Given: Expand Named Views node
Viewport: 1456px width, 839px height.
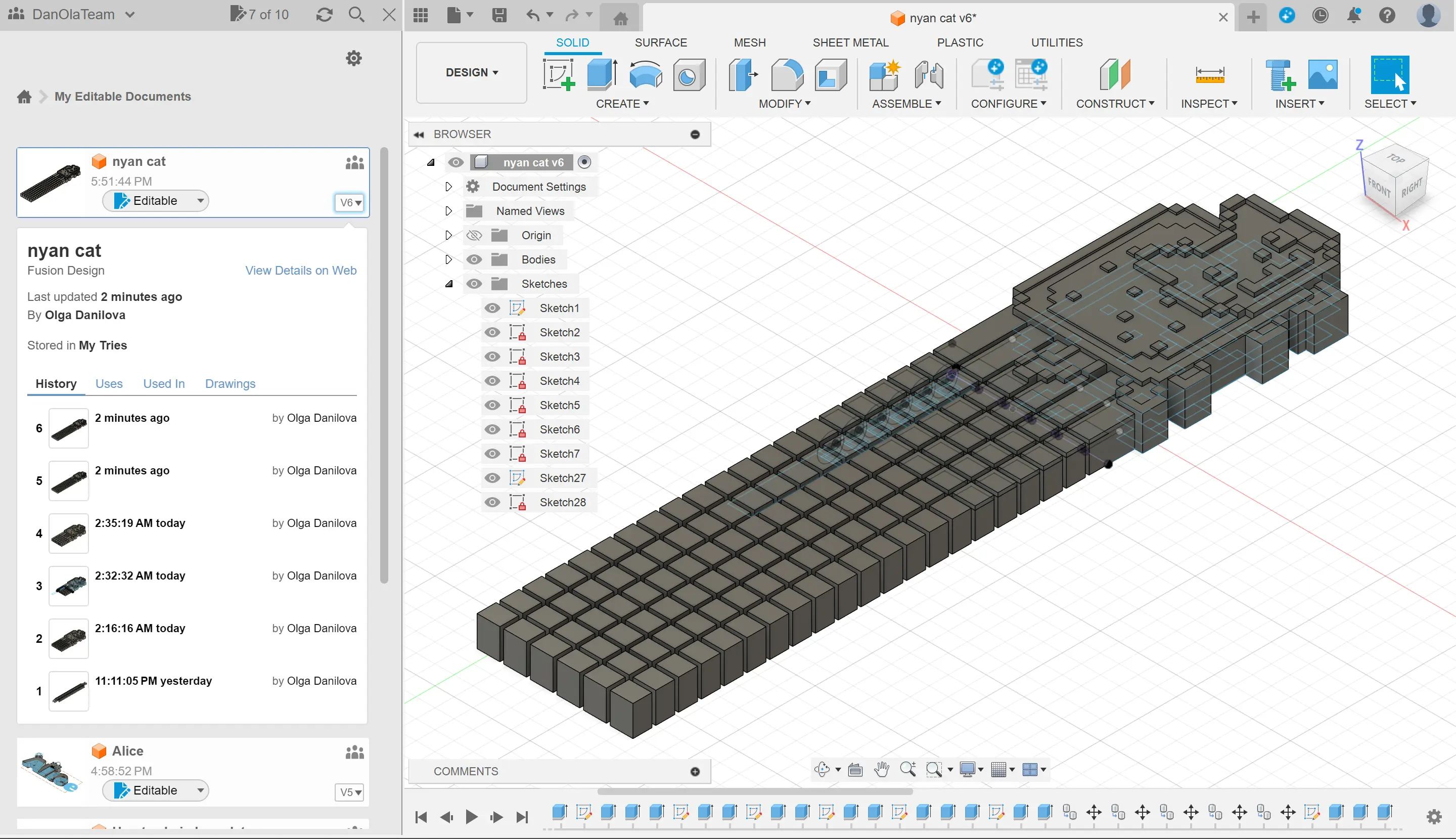Looking at the screenshot, I should 448,210.
